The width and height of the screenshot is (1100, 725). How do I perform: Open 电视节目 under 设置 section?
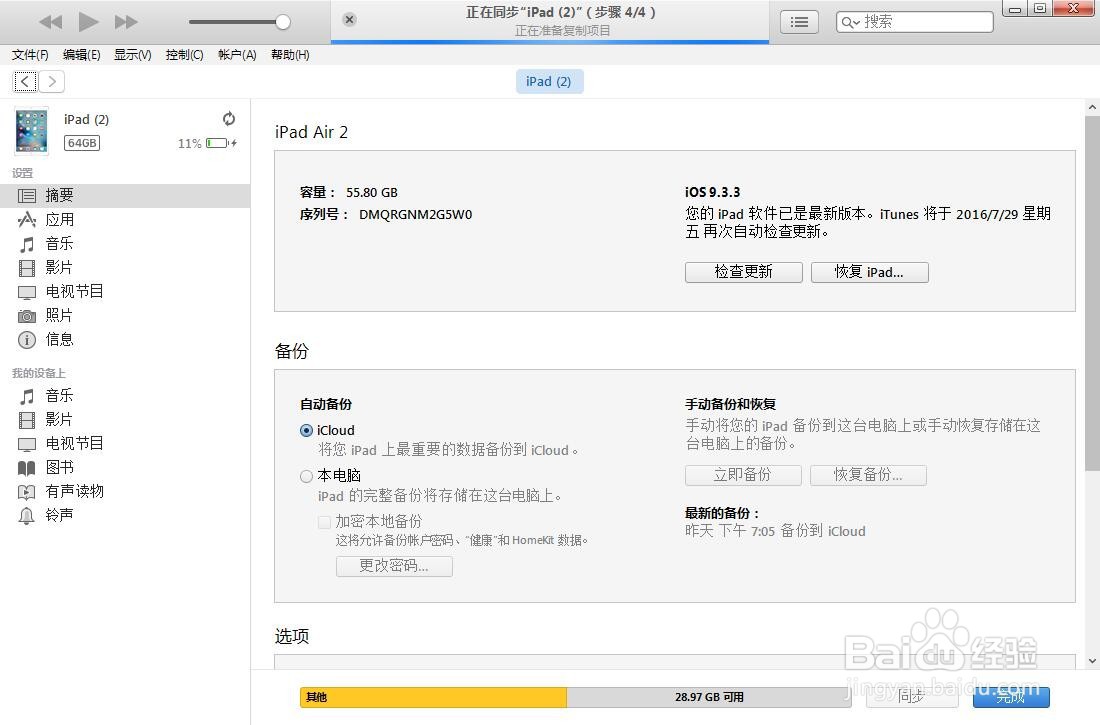[125, 291]
